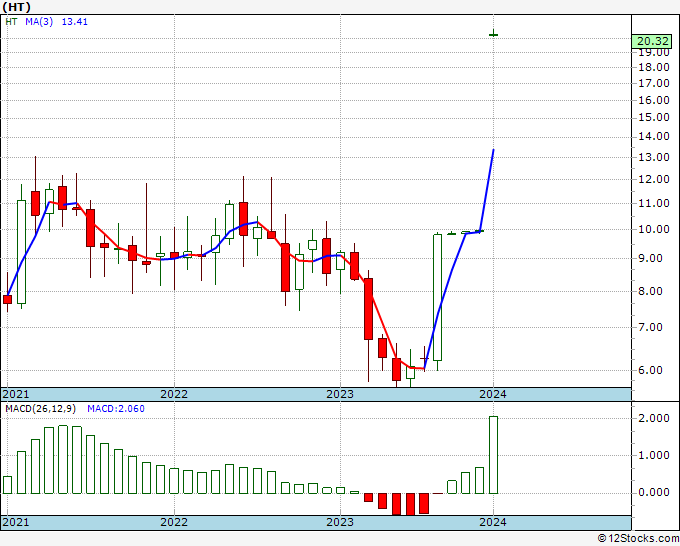Click the 12.00 price axis label
This screenshot has height=546, width=680.
click(x=654, y=179)
